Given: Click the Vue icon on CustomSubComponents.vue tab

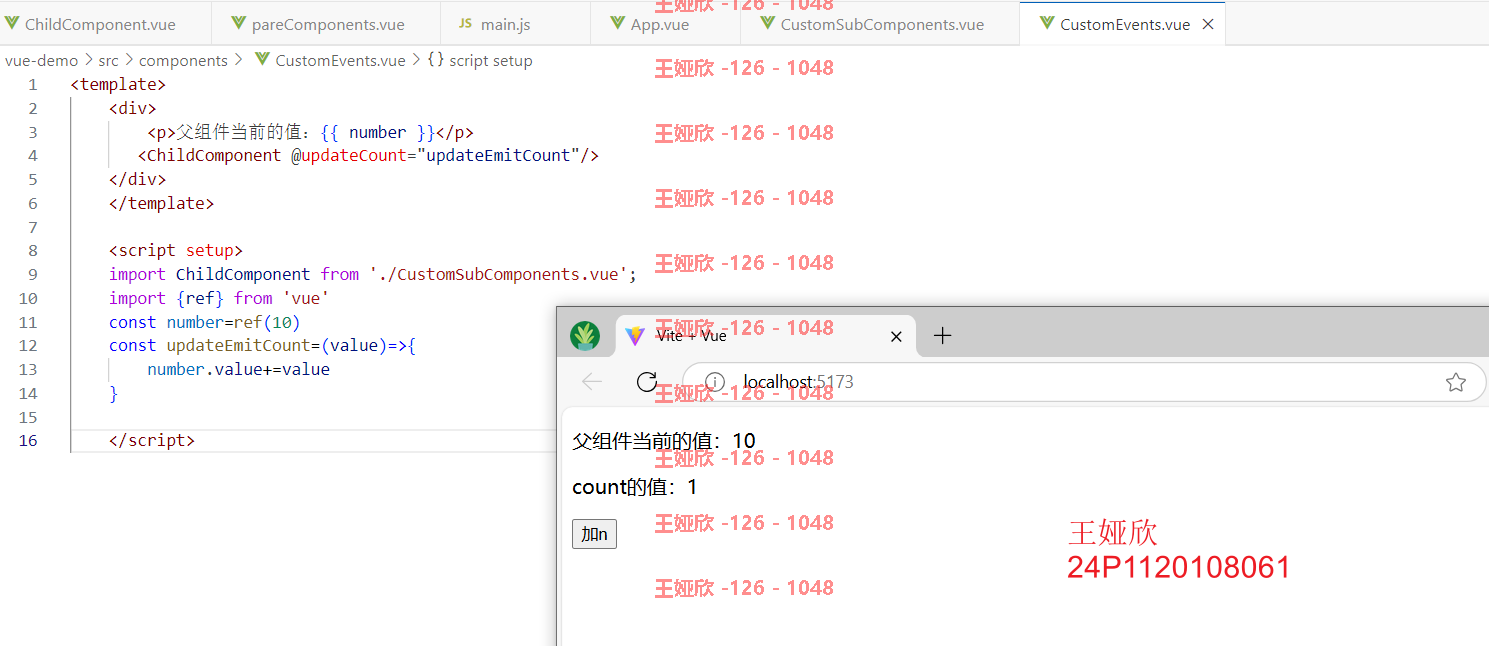Looking at the screenshot, I should click(767, 23).
